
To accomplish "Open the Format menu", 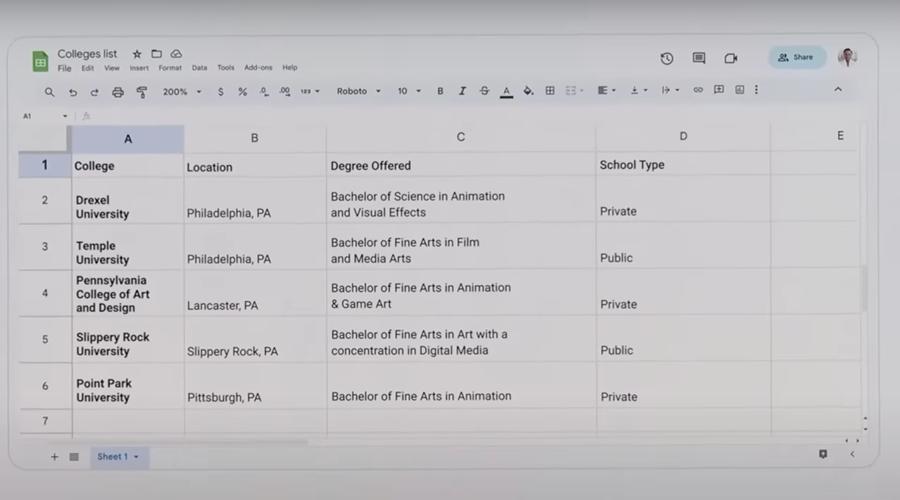I will click(170, 68).
